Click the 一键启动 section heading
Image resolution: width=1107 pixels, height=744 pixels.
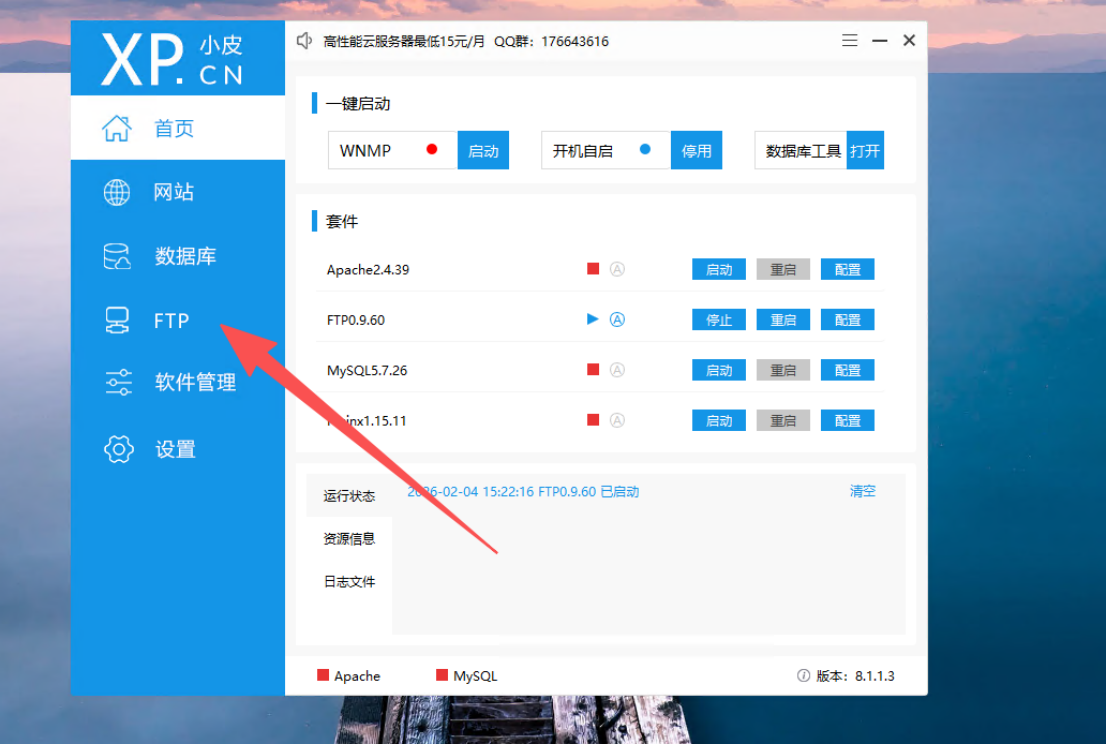(358, 104)
